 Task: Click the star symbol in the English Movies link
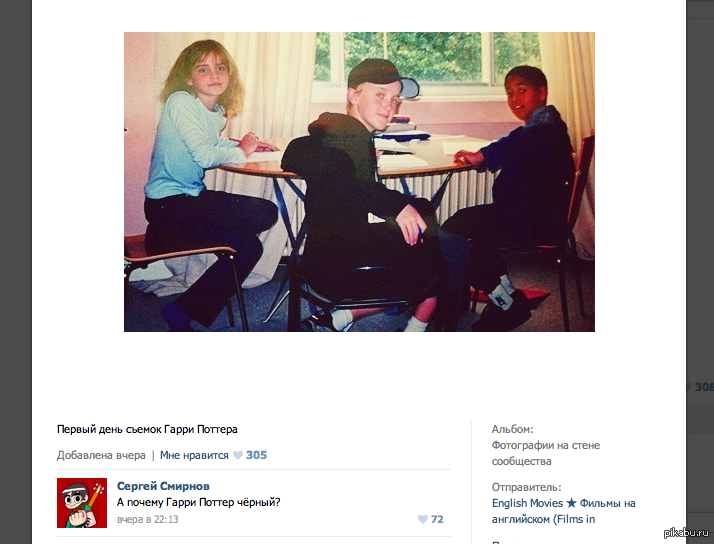(571, 503)
